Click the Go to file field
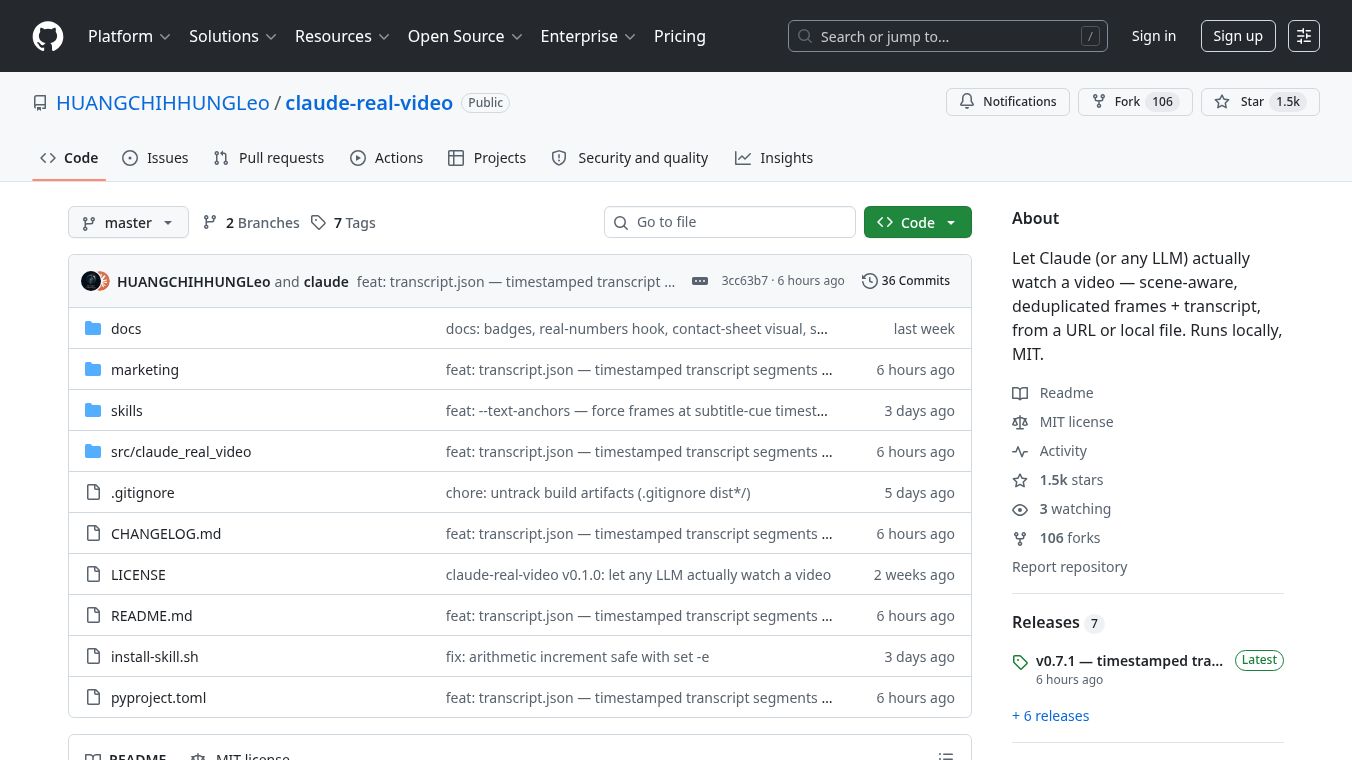 [x=730, y=222]
